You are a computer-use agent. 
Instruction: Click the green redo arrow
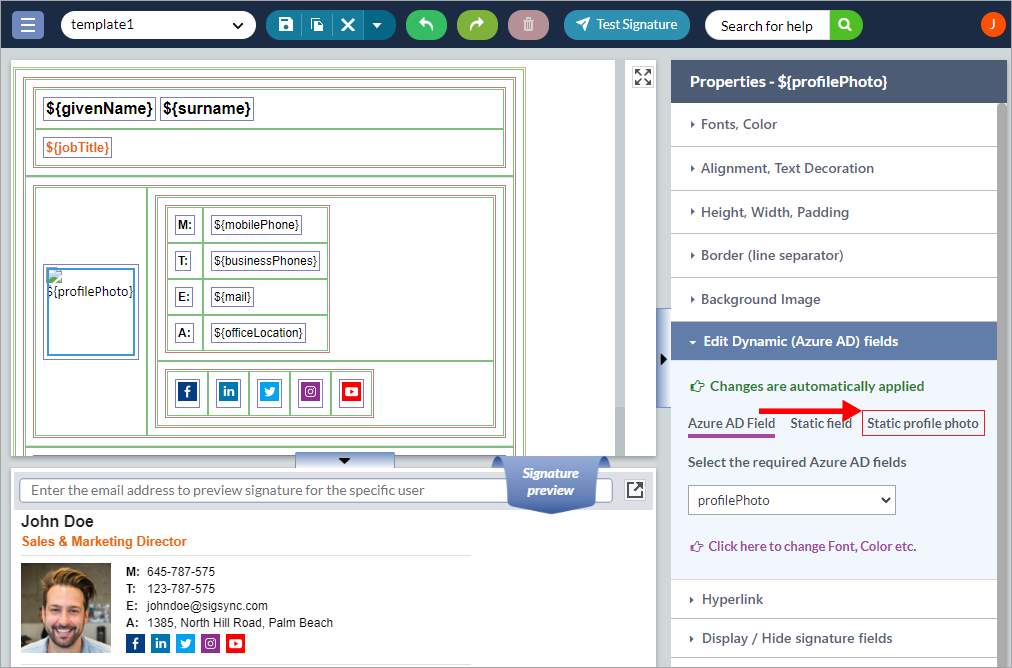tap(477, 25)
